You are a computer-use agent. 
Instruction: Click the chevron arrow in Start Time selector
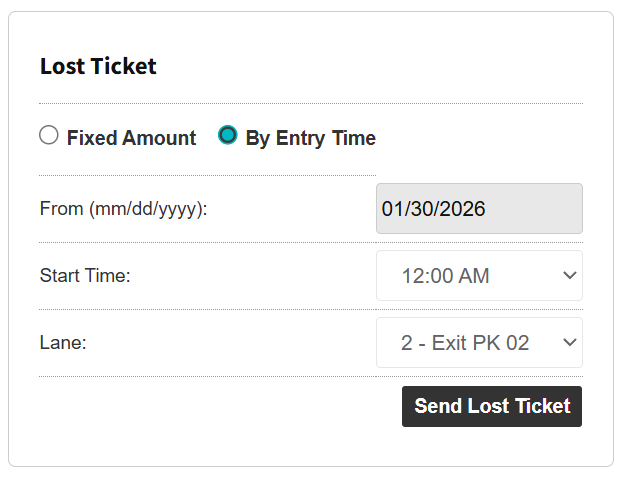(x=570, y=275)
